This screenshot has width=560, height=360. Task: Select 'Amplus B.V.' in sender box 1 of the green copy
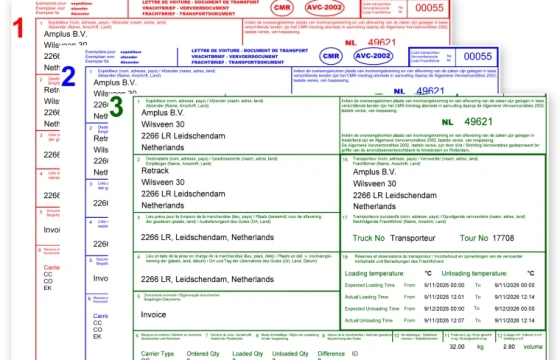162,113
